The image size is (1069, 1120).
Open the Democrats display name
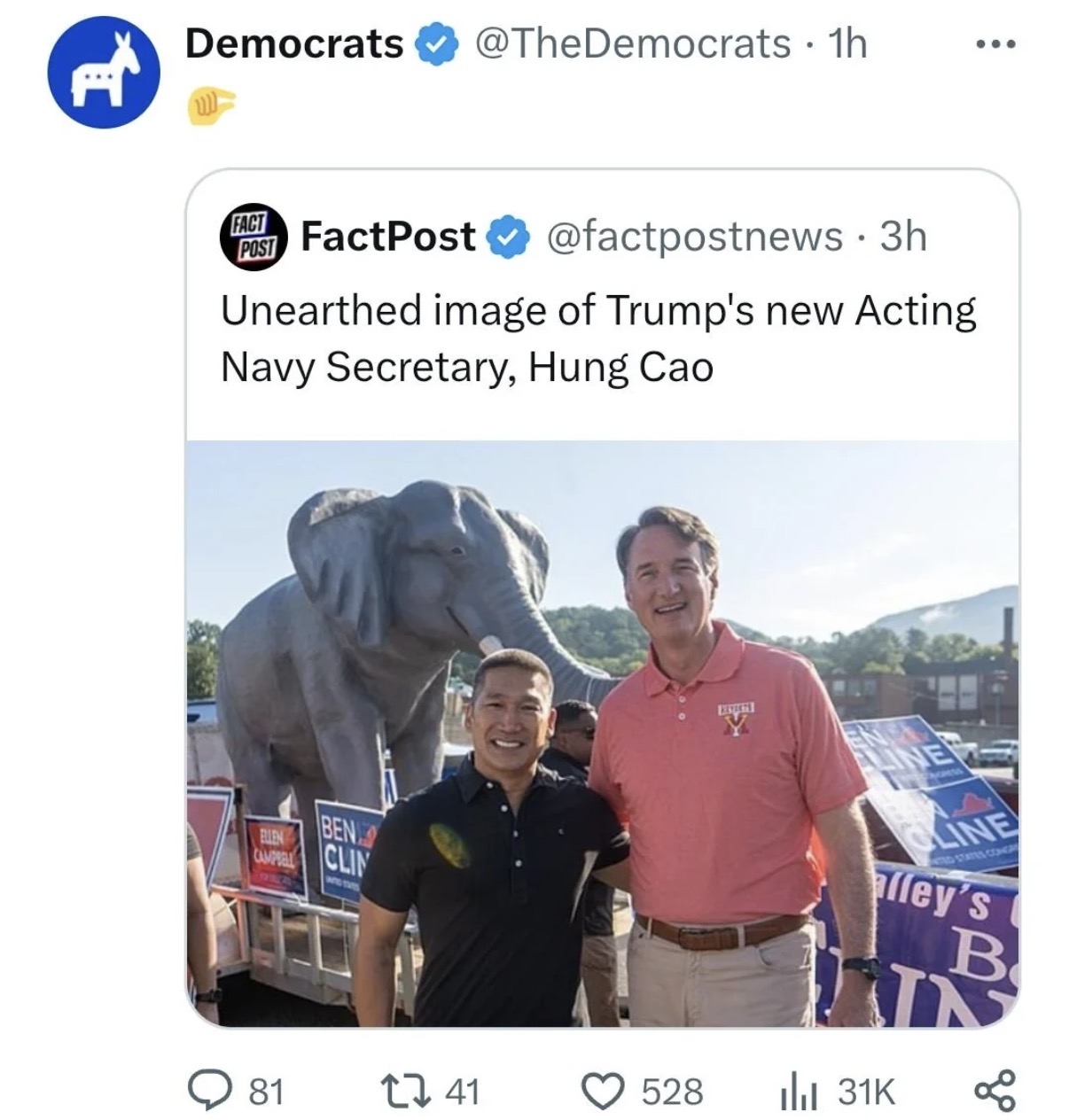click(294, 43)
